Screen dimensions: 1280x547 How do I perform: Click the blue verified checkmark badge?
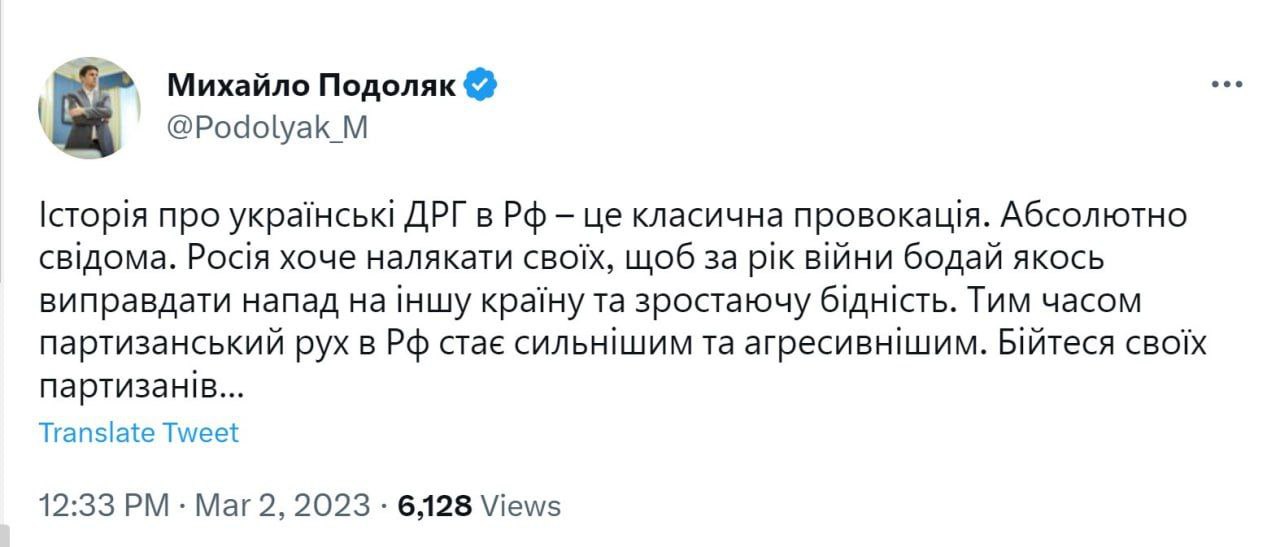(482, 87)
